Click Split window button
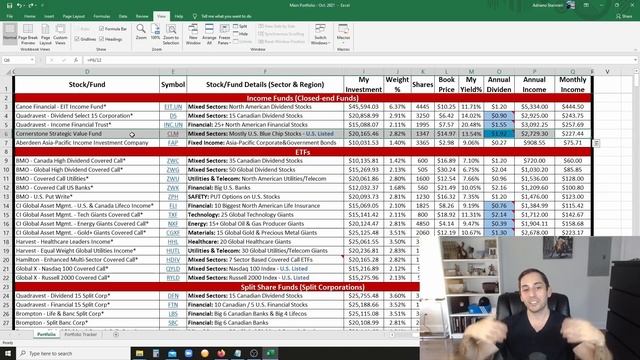The height and width of the screenshot is (360, 640). [240, 26]
